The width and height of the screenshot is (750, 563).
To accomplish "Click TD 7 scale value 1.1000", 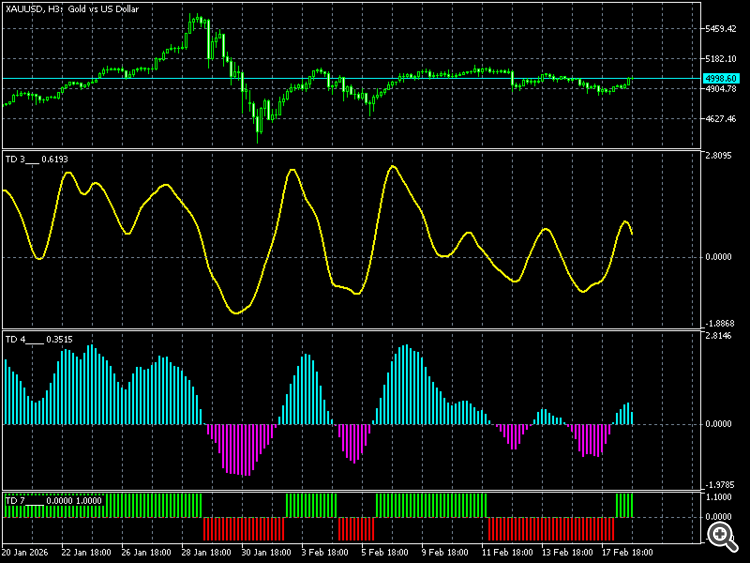I will pyautogui.click(x=718, y=497).
